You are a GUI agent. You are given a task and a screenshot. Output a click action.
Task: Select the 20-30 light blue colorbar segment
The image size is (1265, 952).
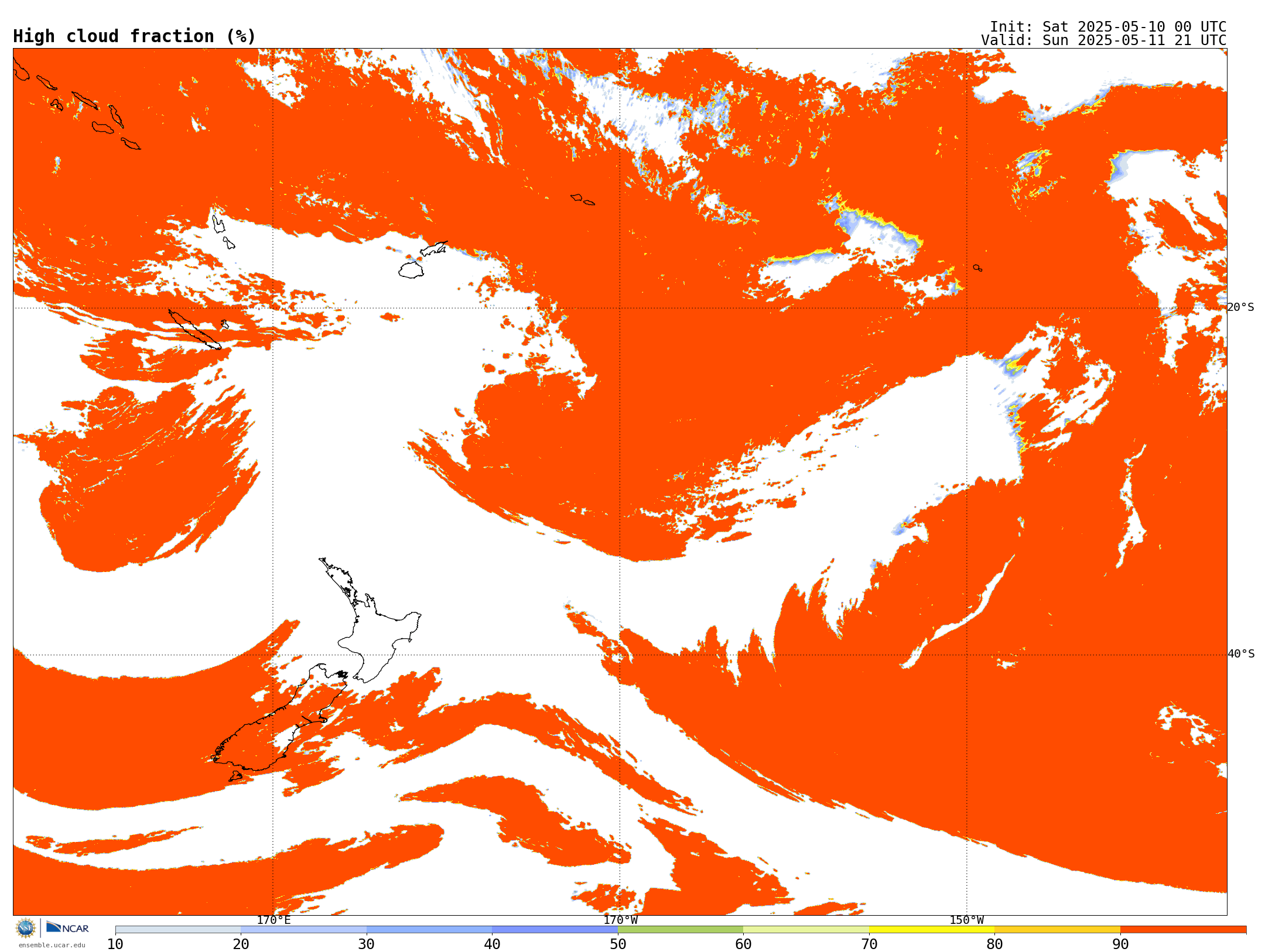tap(303, 929)
